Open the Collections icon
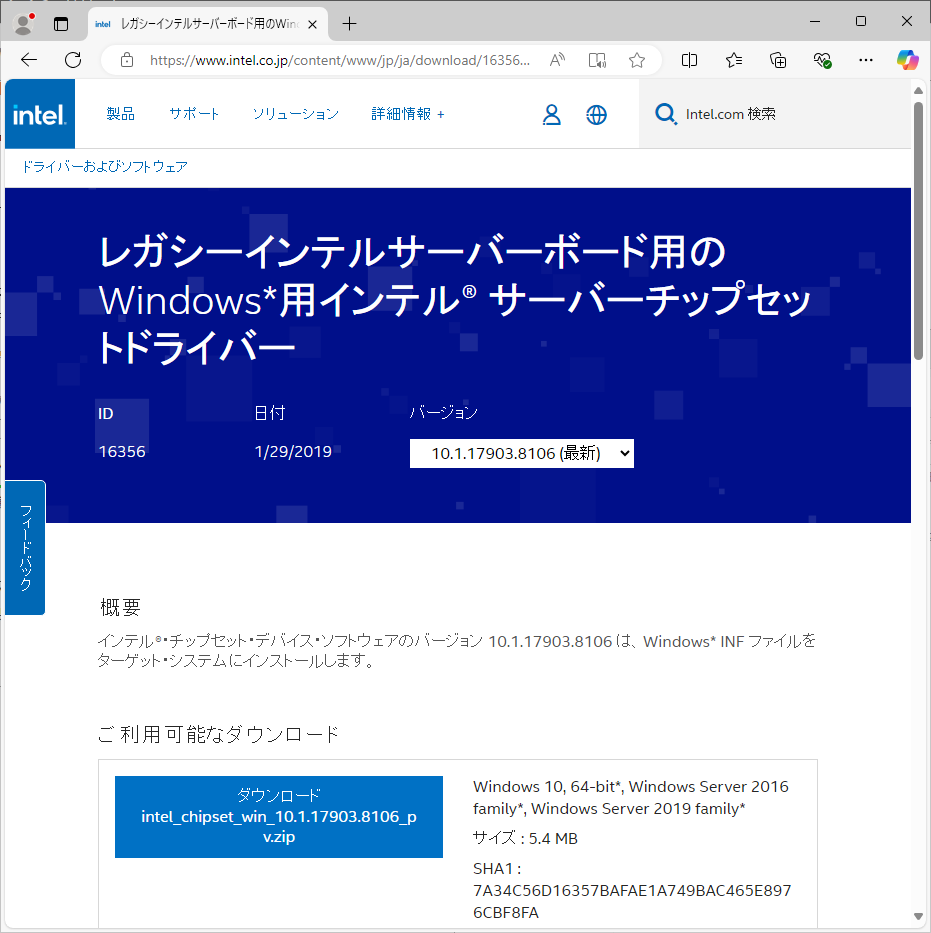 [778, 60]
